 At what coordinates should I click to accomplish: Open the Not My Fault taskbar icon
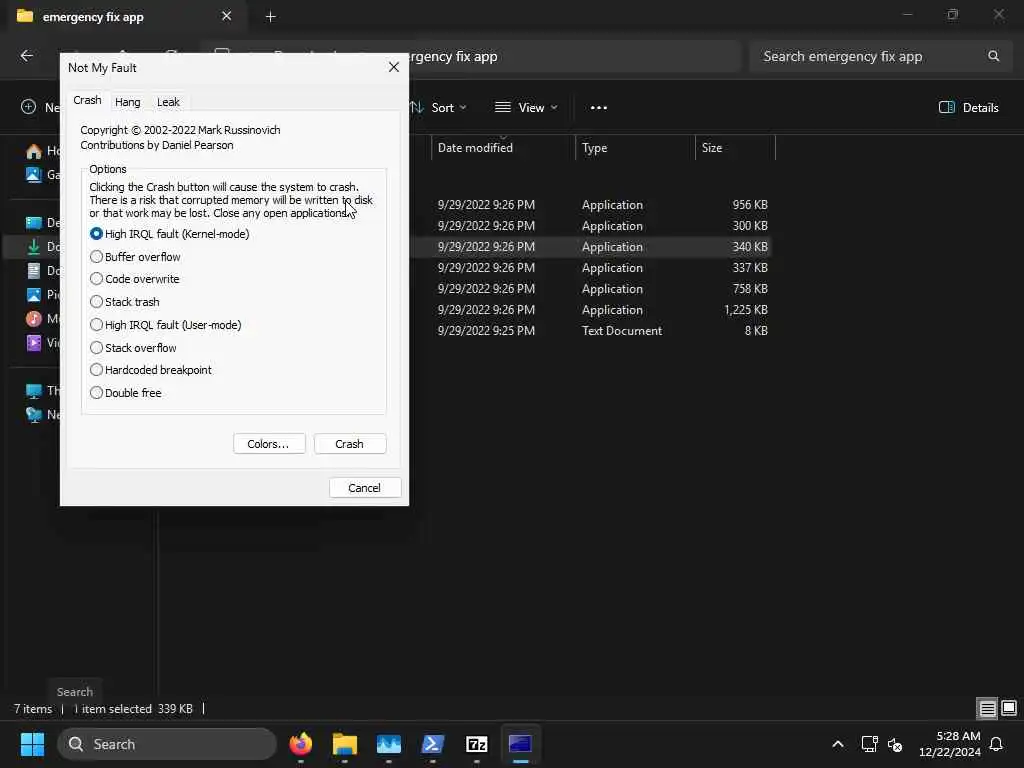(520, 744)
